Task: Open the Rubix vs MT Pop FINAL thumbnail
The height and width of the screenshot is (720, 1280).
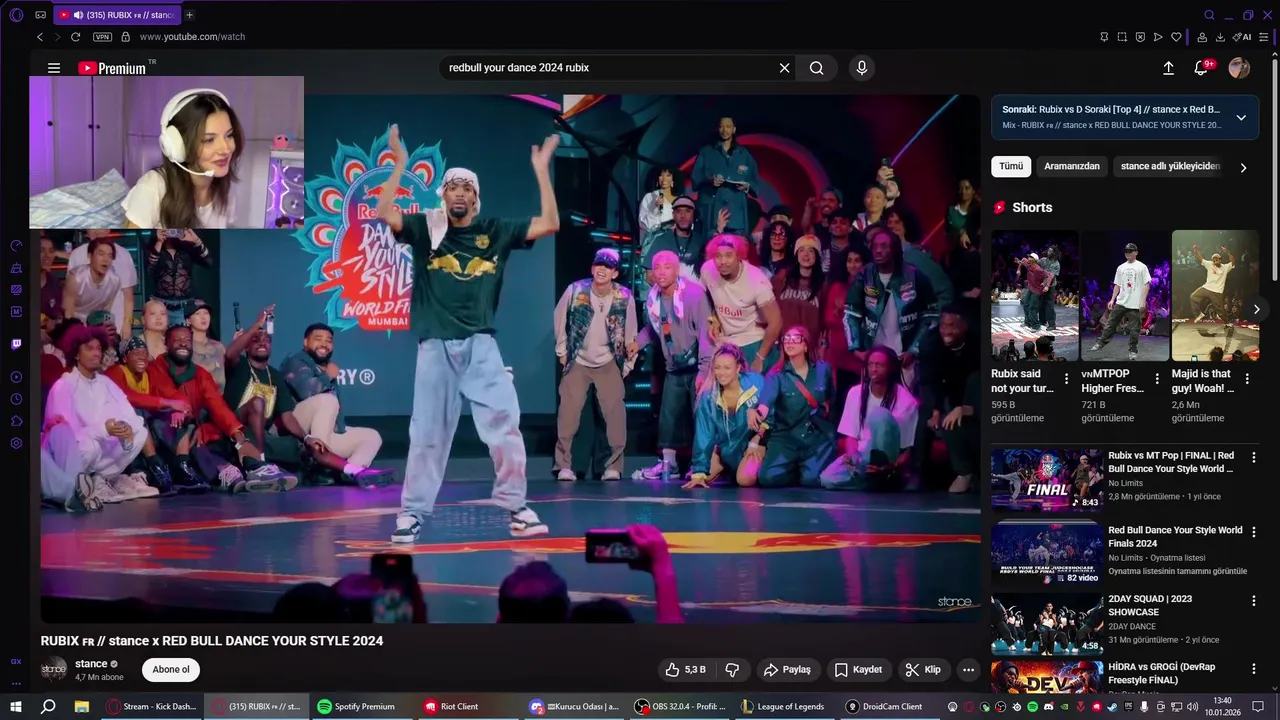Action: (1047, 480)
